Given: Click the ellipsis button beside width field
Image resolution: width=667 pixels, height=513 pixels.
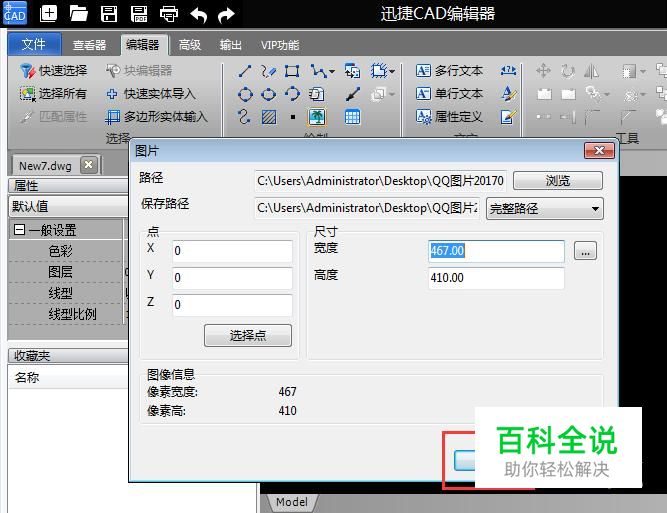Looking at the screenshot, I should tap(585, 251).
